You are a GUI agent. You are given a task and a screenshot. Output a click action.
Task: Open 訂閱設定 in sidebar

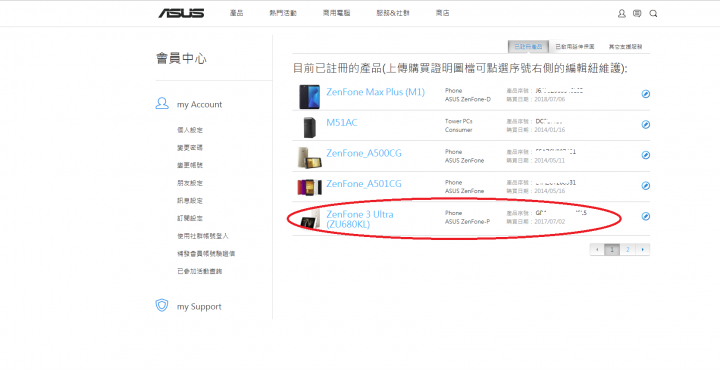pos(190,219)
